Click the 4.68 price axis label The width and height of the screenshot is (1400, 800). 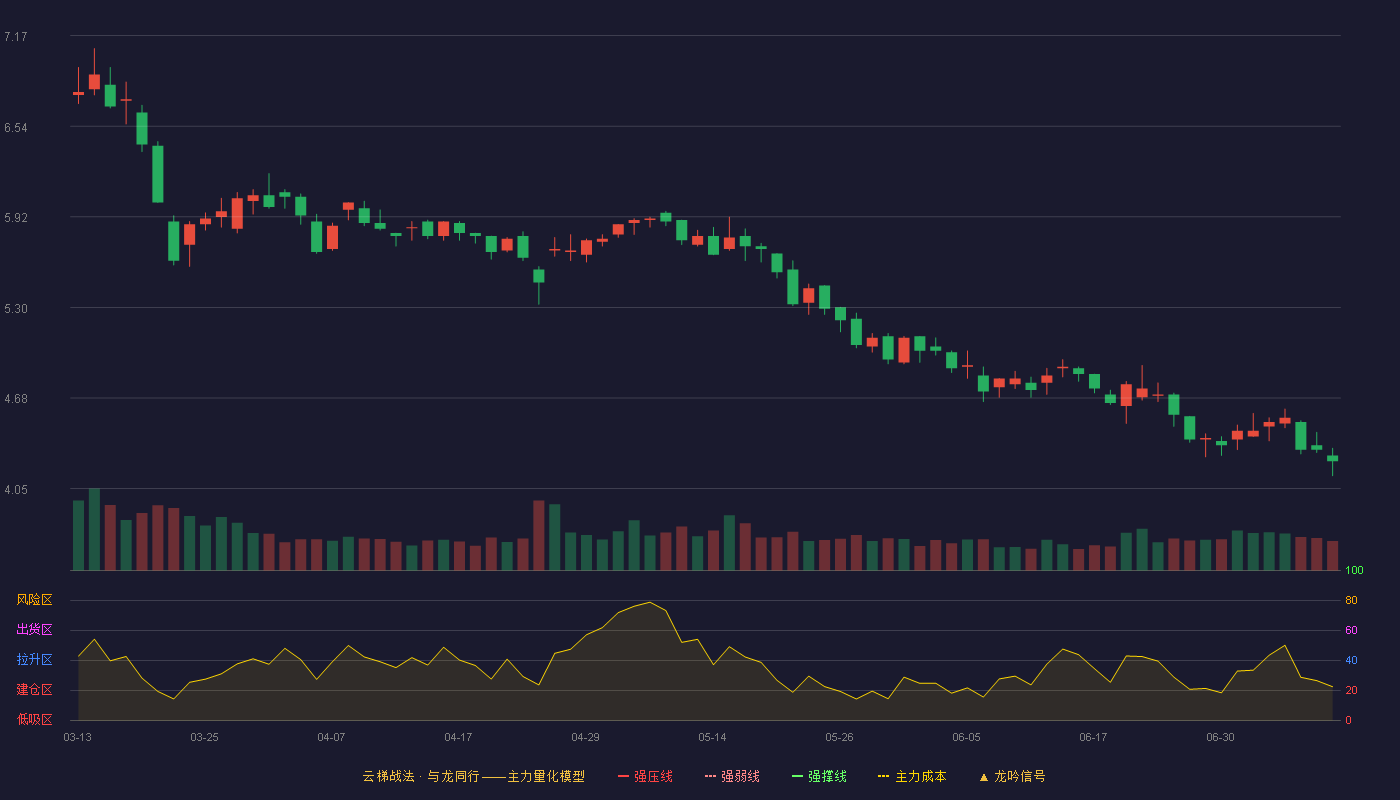(x=15, y=399)
